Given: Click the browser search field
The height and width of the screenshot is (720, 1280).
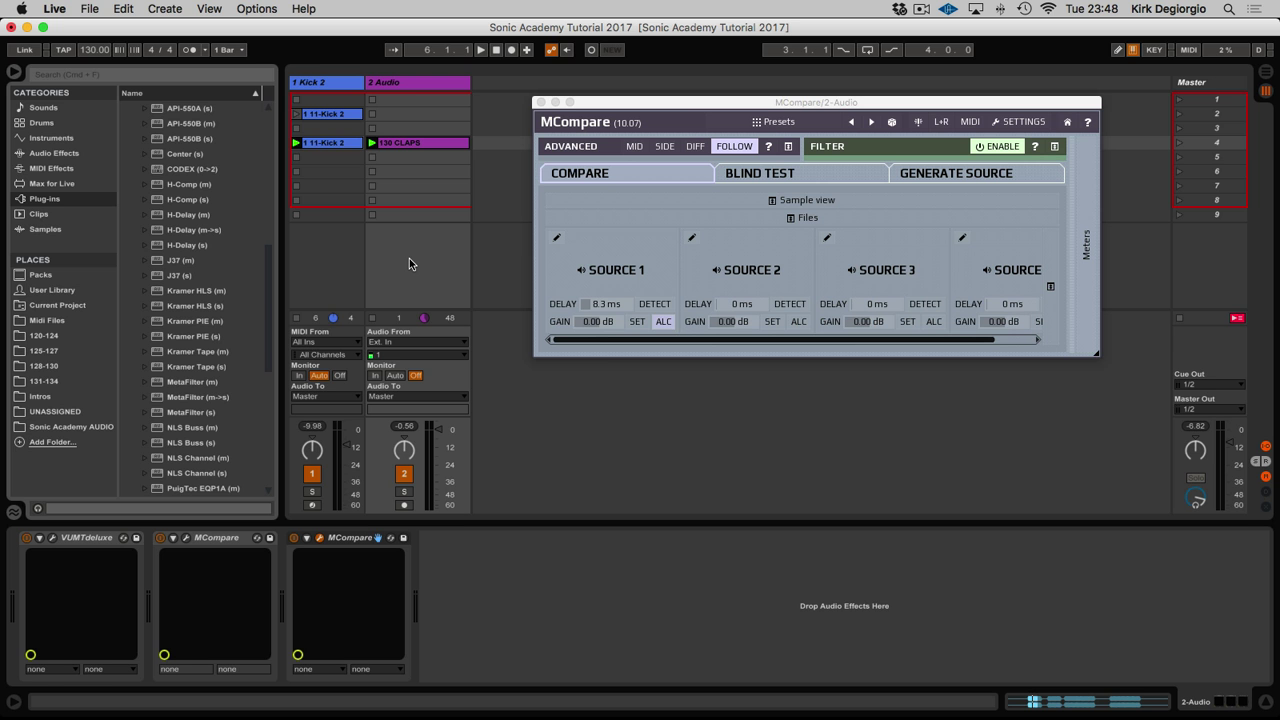Looking at the screenshot, I should [x=150, y=74].
